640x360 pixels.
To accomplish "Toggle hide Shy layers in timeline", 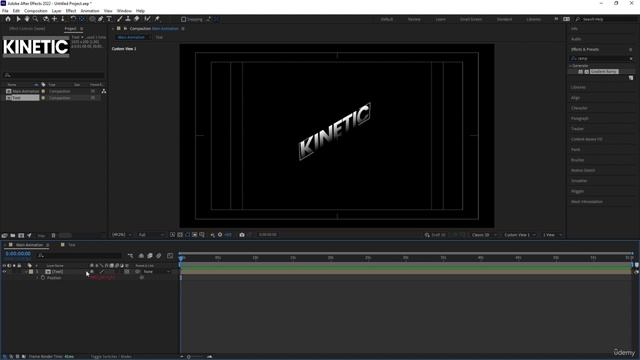I will tap(141, 256).
